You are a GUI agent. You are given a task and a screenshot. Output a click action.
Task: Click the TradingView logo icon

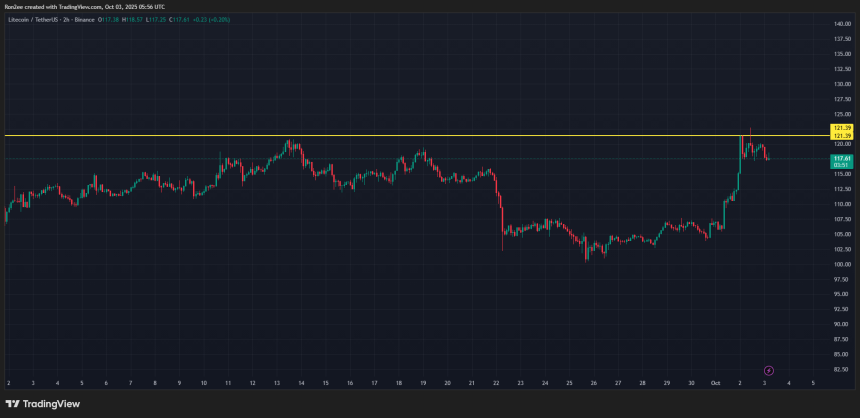point(13,404)
